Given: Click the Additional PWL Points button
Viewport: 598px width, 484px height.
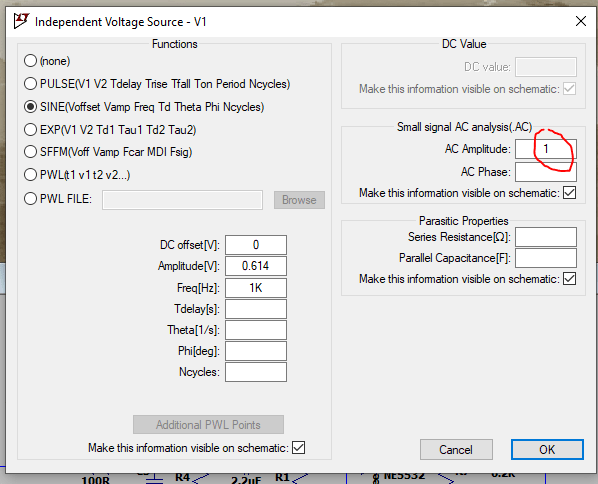Looking at the screenshot, I should coord(208,425).
